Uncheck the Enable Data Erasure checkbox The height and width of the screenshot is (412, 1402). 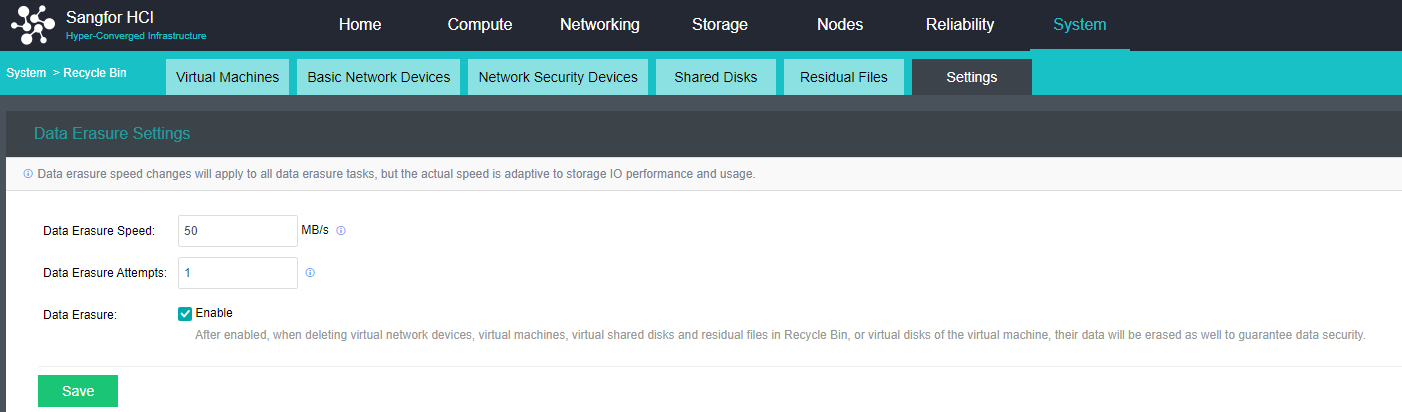[185, 314]
